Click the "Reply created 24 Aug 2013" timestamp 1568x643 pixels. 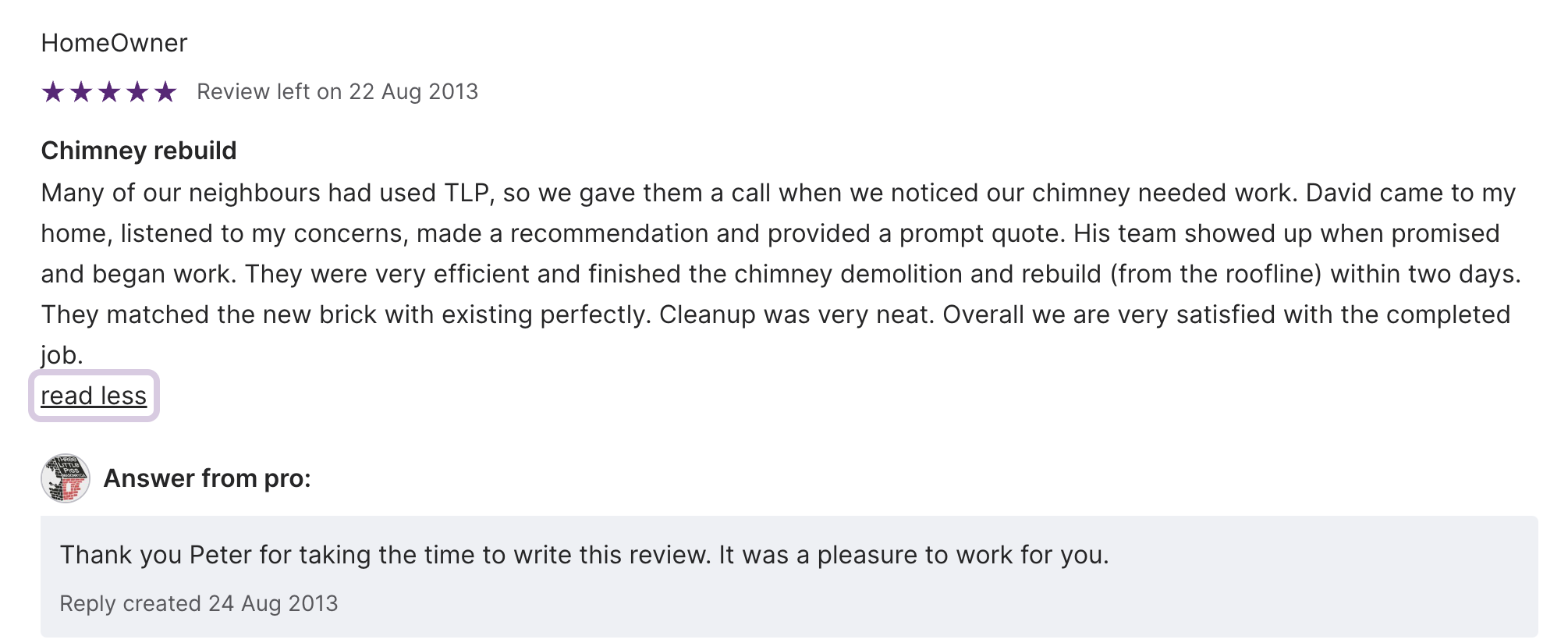point(199,603)
